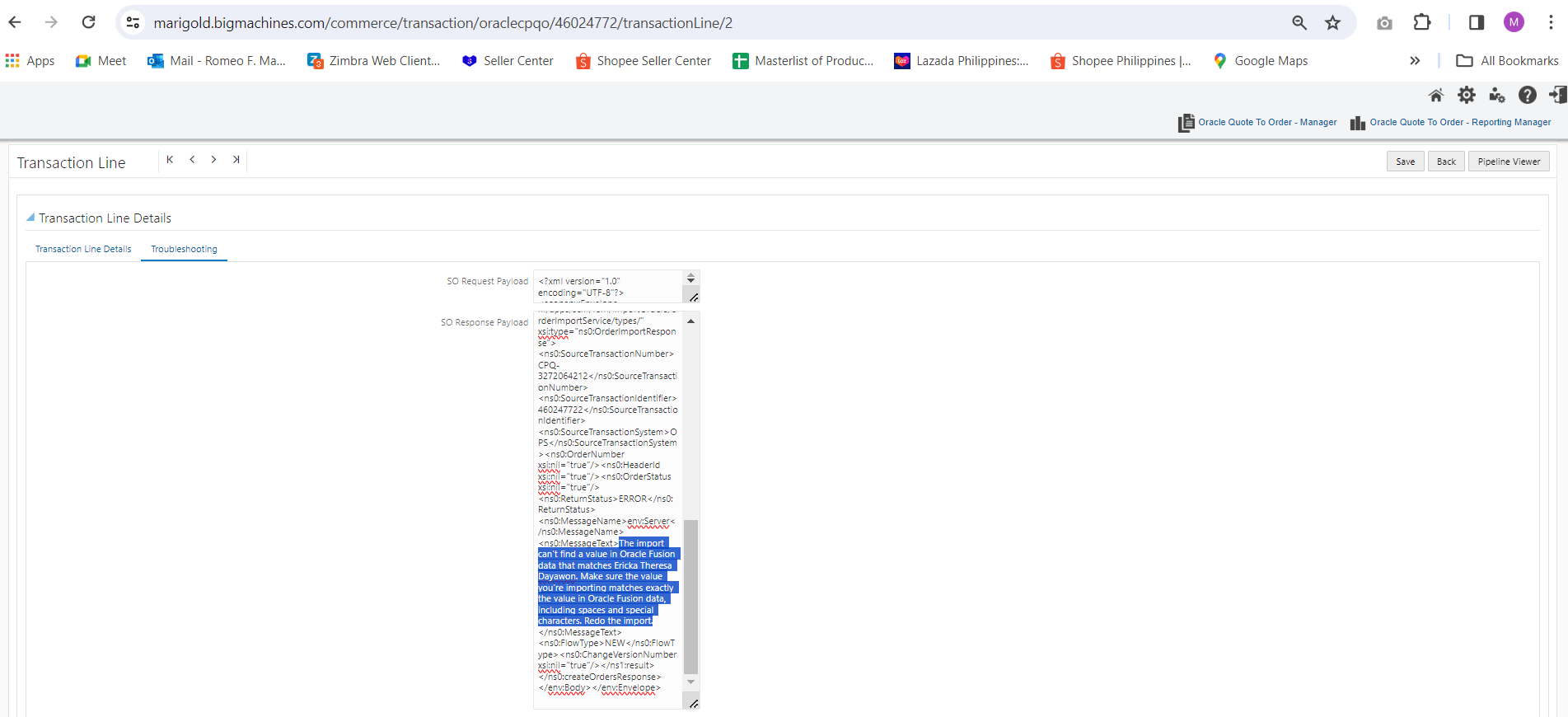Open Seller Center bookmark
Image resolution: width=1568 pixels, height=717 pixels.
pyautogui.click(x=508, y=61)
